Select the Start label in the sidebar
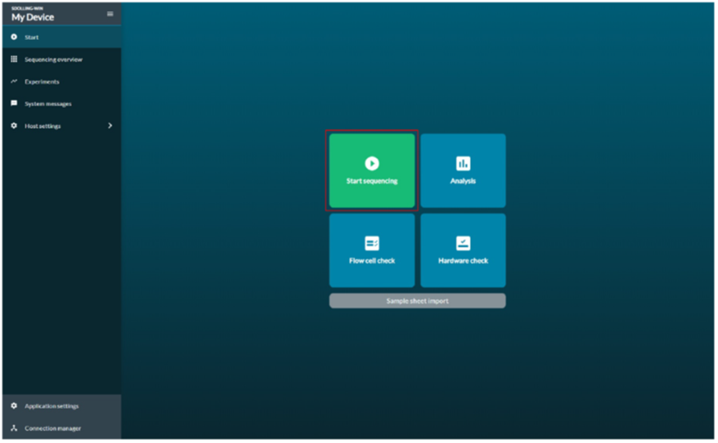This screenshot has width=718, height=443. point(32,37)
